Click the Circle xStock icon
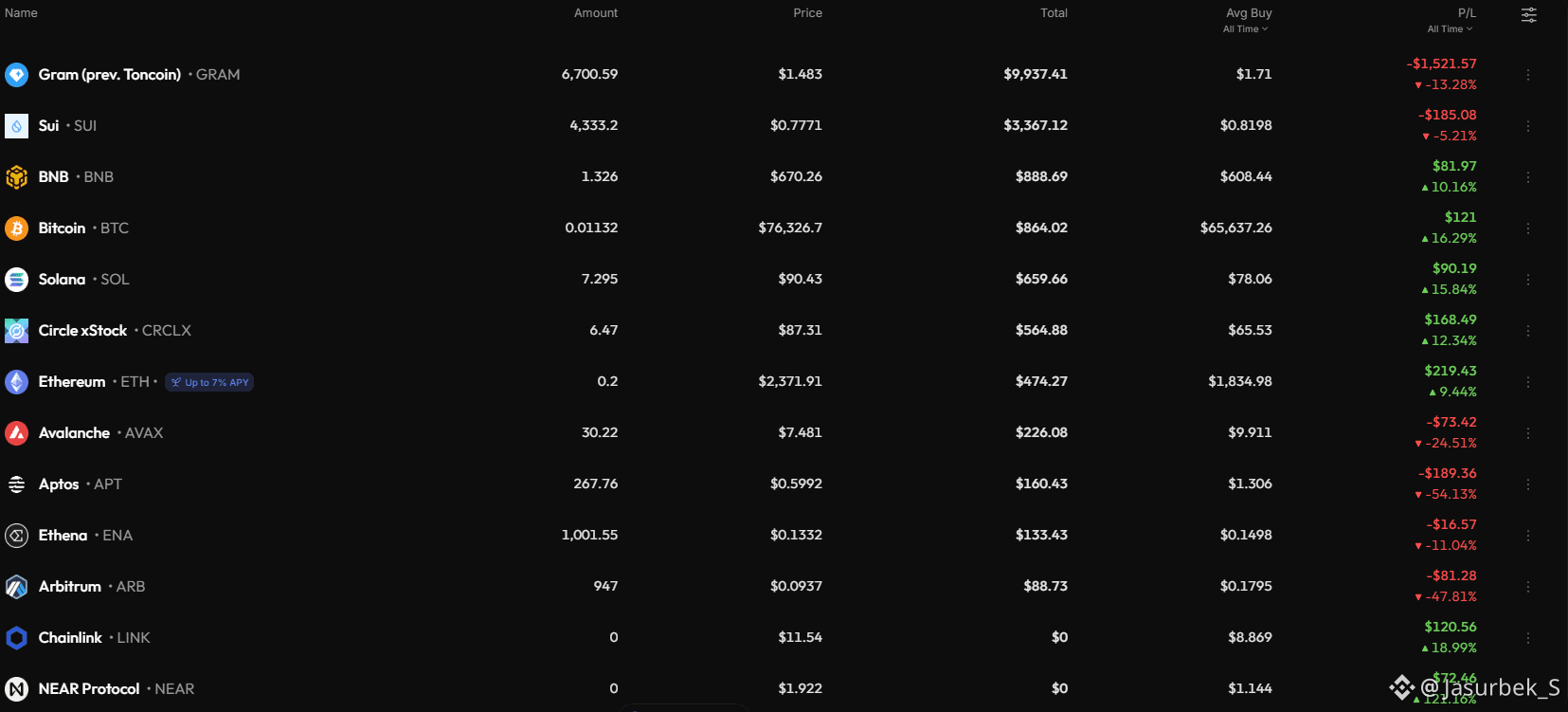 tap(16, 331)
